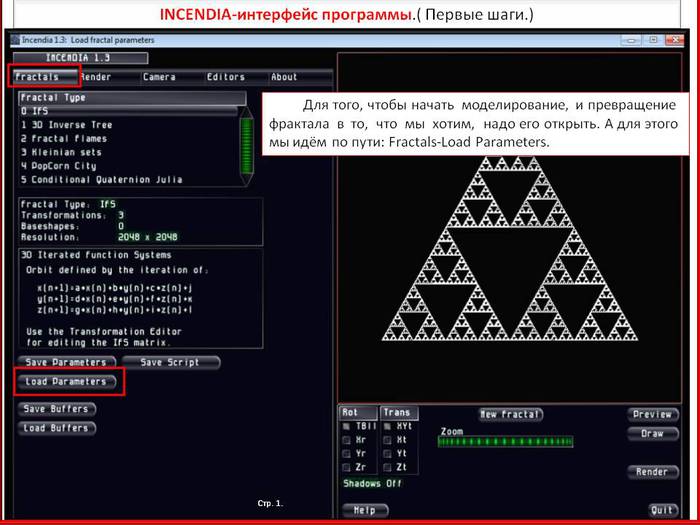
Task: Close the Incendia window
Action: [x=675, y=40]
